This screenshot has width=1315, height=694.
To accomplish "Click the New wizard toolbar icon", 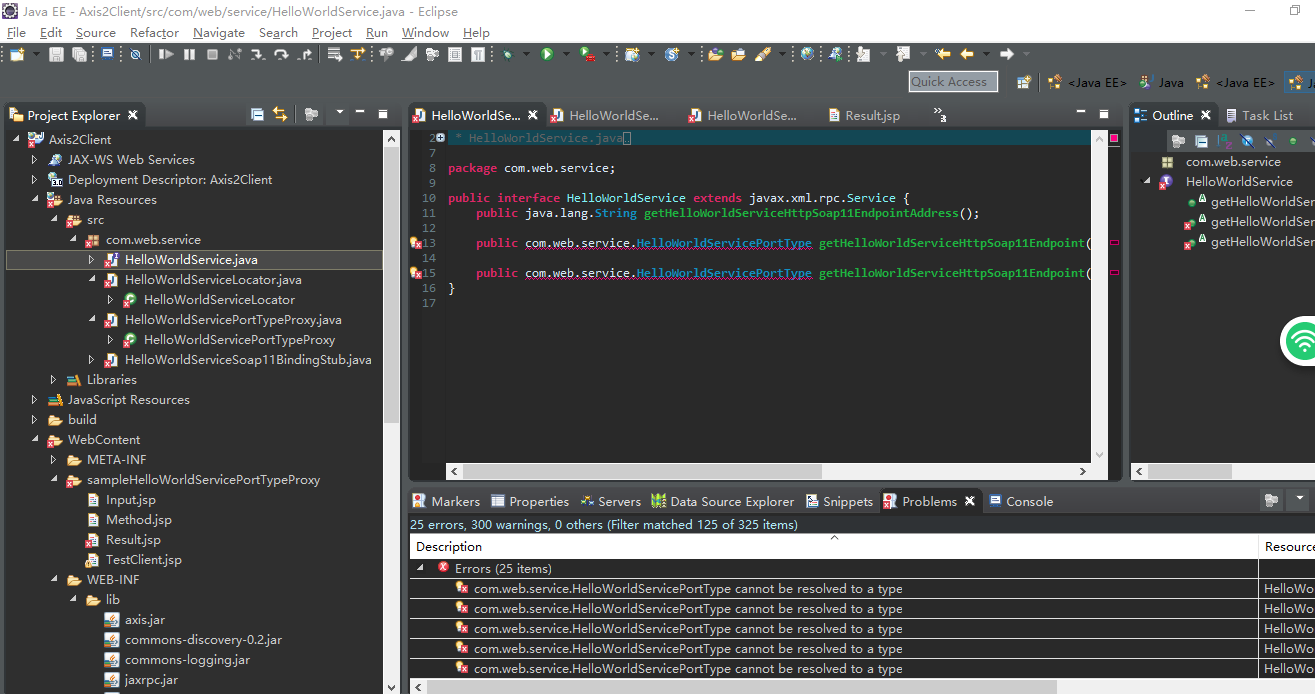I will (17, 54).
